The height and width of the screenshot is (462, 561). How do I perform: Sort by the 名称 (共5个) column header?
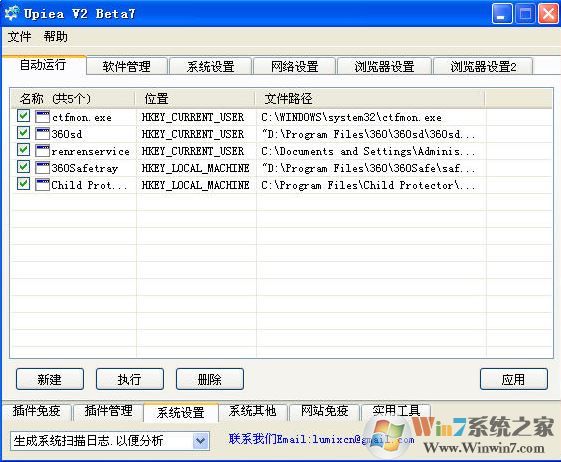tap(73, 98)
